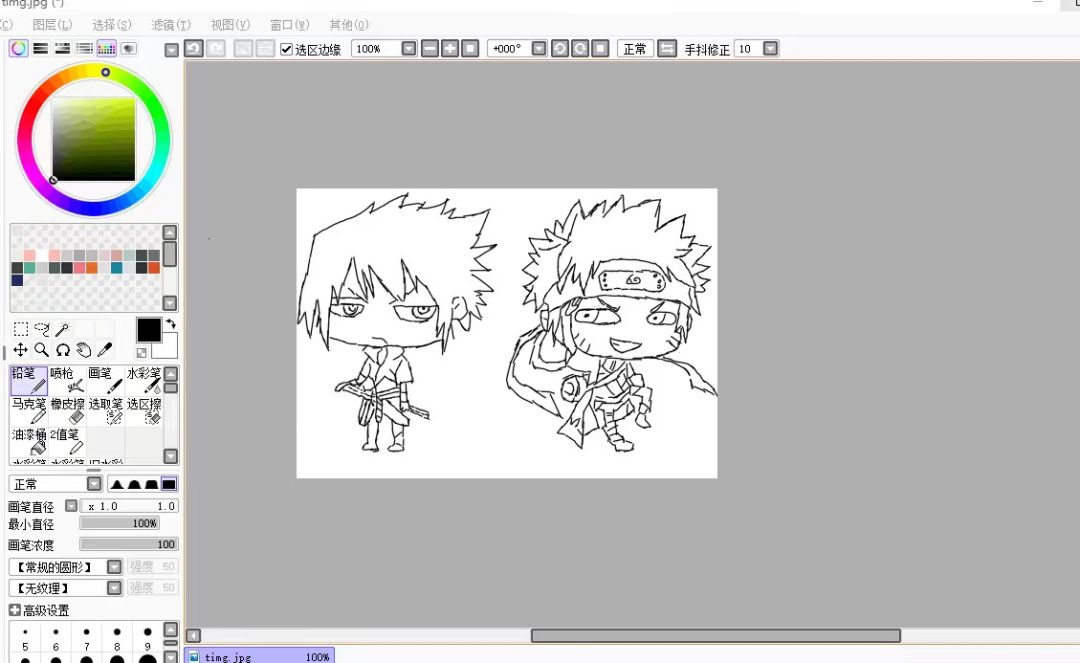Click the zoom magnifier tool
1080x663 pixels.
click(x=42, y=350)
